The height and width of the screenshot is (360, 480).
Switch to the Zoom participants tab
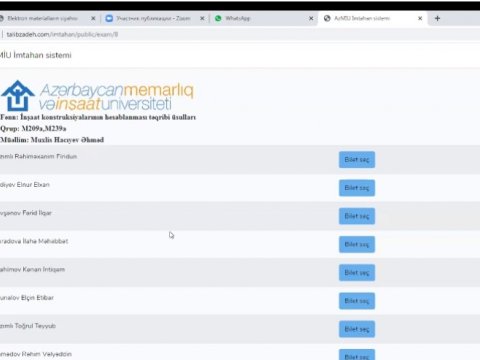155,18
